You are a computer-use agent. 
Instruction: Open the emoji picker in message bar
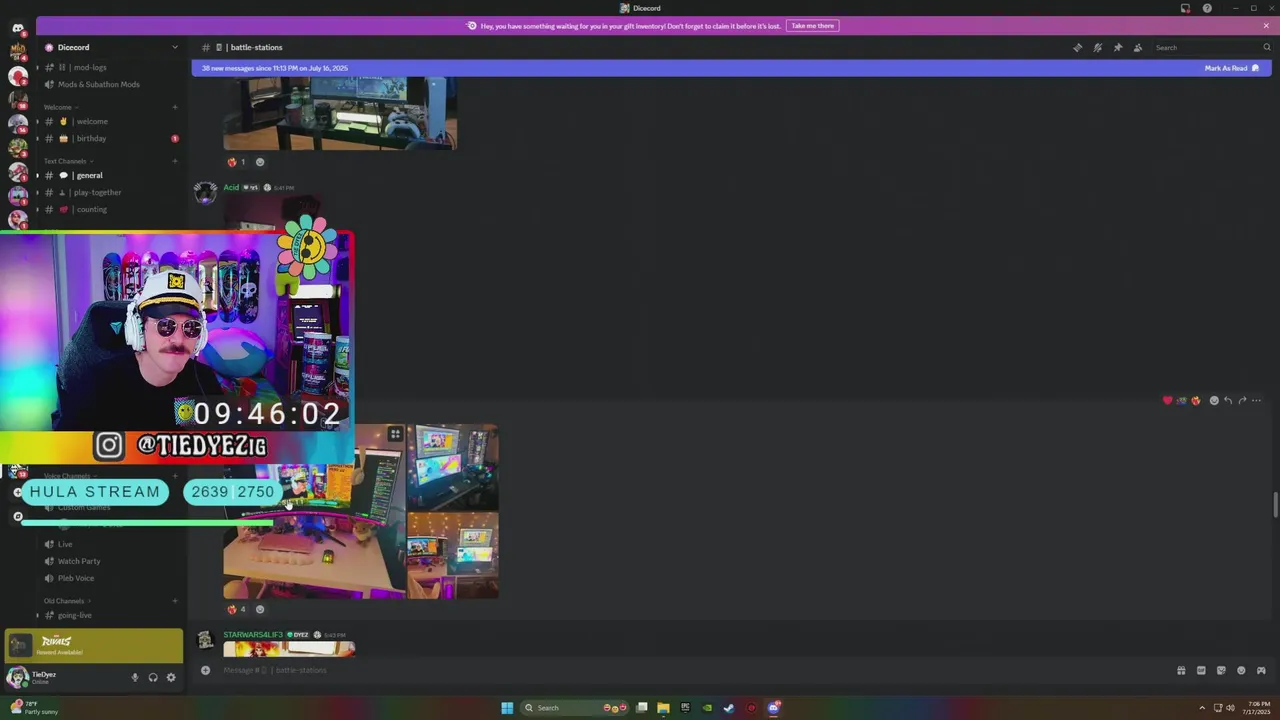point(1241,670)
